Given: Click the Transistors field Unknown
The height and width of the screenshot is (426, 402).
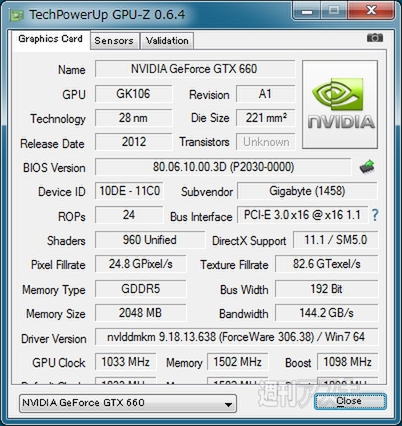Looking at the screenshot, I should [266, 142].
